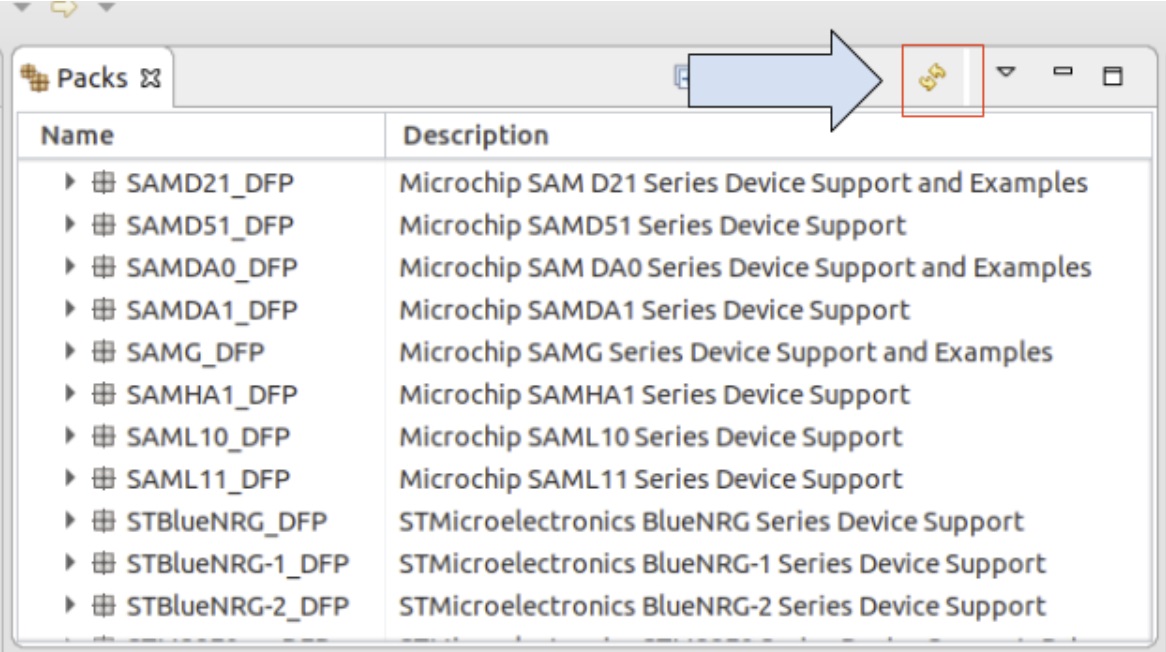Select the SAMDA1_DFP row name
This screenshot has width=1166, height=652.
[x=212, y=310]
